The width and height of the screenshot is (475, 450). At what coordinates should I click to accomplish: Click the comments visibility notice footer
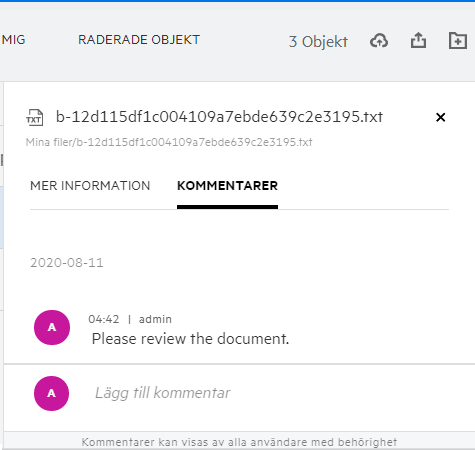239,442
